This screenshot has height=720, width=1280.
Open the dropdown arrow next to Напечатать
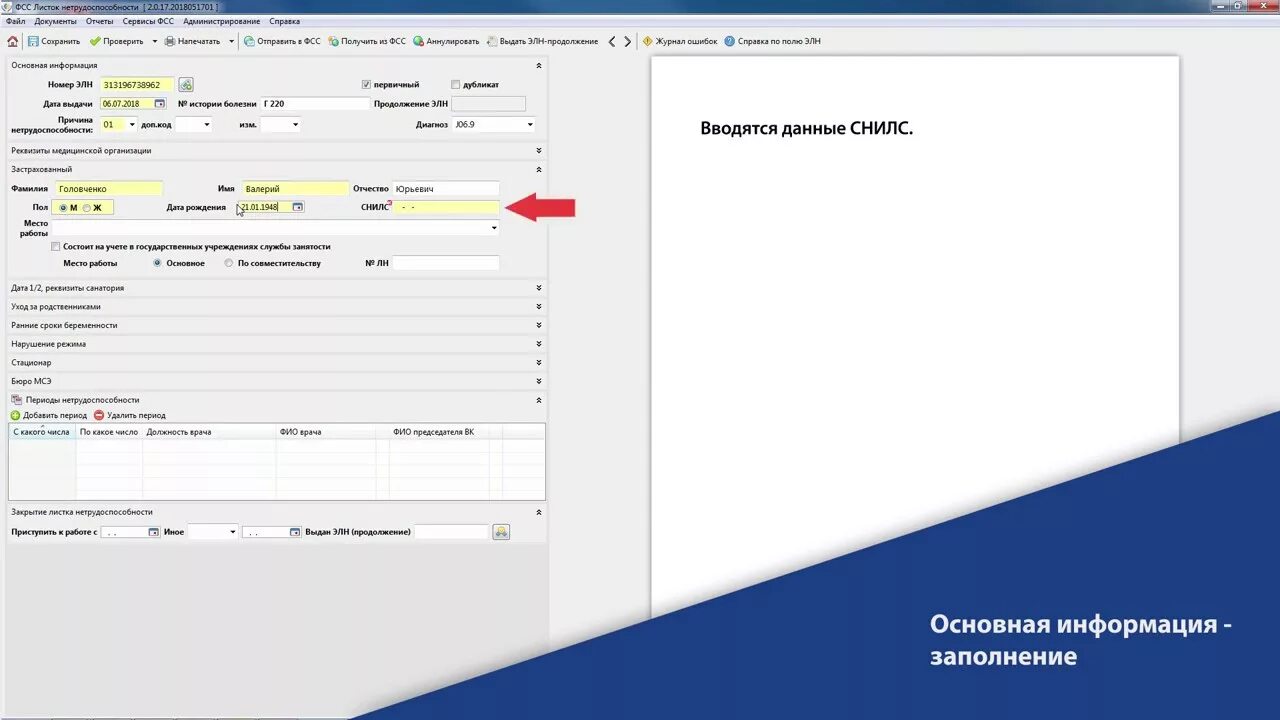point(231,41)
